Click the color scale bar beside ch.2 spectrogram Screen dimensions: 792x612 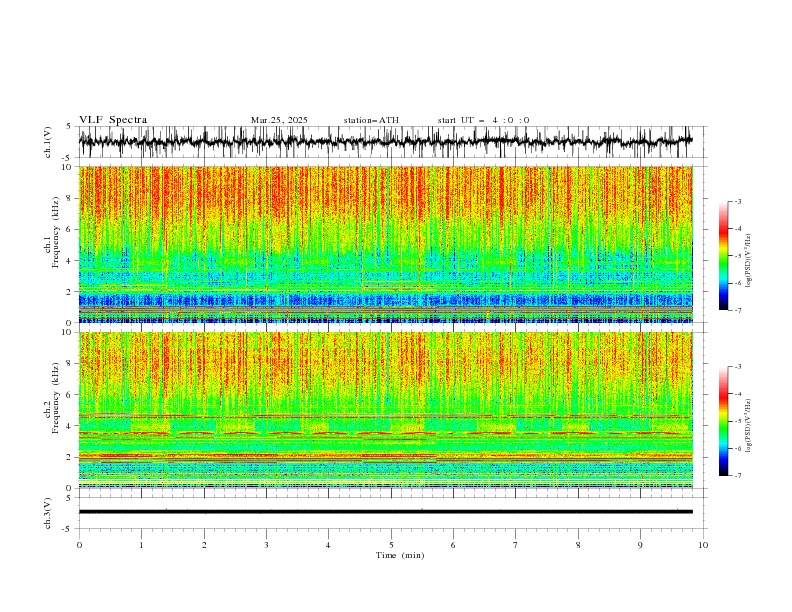point(723,421)
